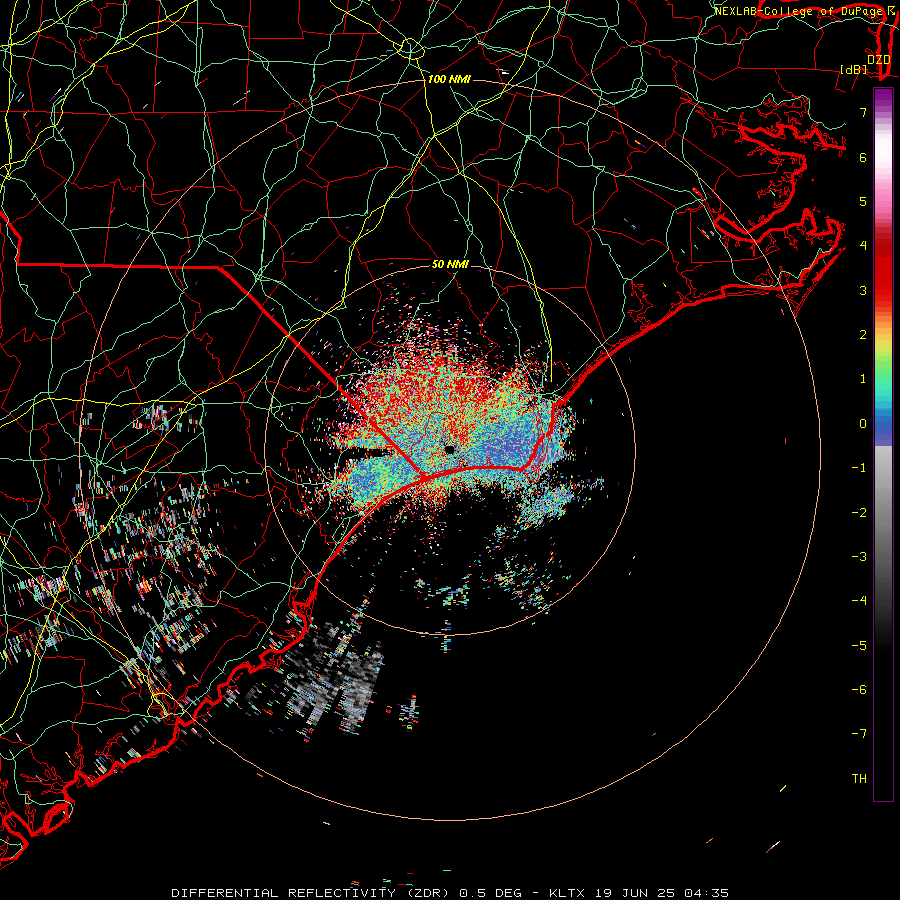Select the 2 value on color scale
Viewport: 900px width, 900px height.
863,335
